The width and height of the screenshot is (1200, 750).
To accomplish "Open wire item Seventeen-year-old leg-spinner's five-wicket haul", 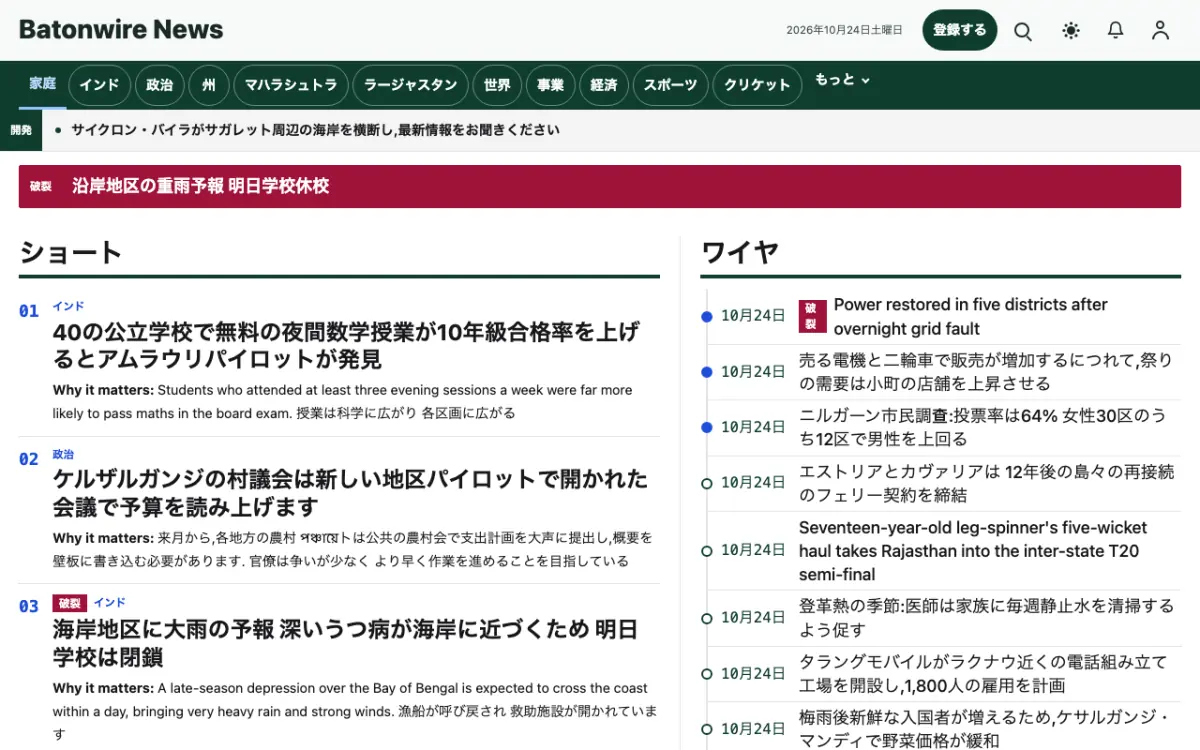I will 973,551.
